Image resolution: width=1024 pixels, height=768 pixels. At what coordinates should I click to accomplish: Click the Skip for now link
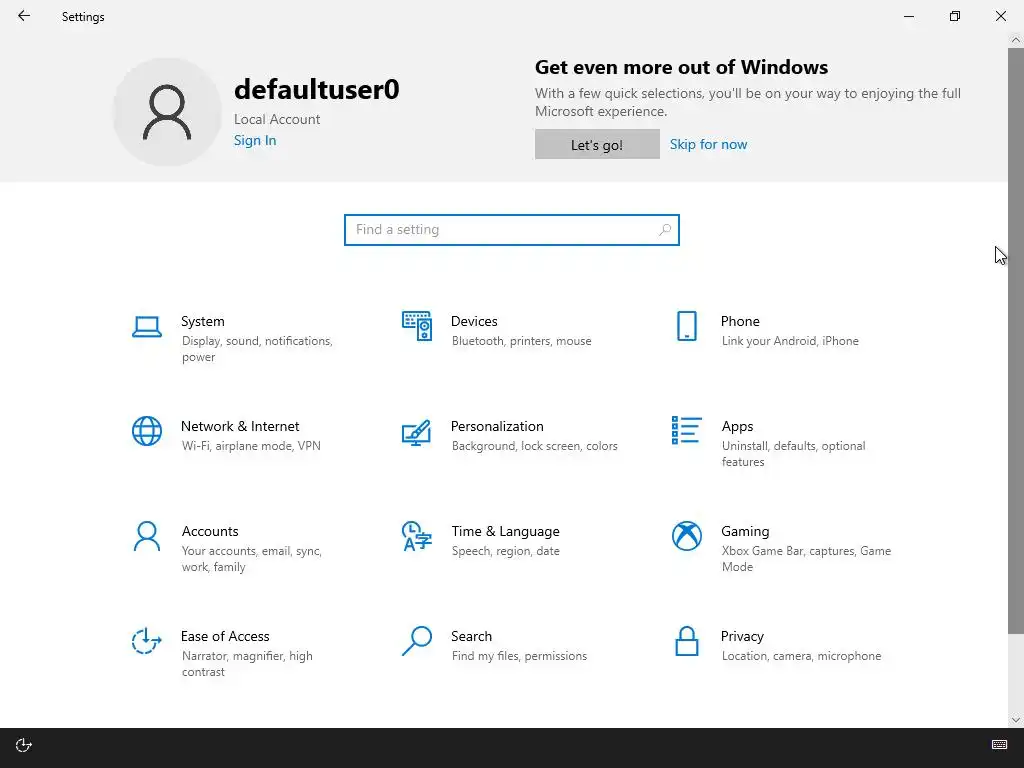point(708,144)
